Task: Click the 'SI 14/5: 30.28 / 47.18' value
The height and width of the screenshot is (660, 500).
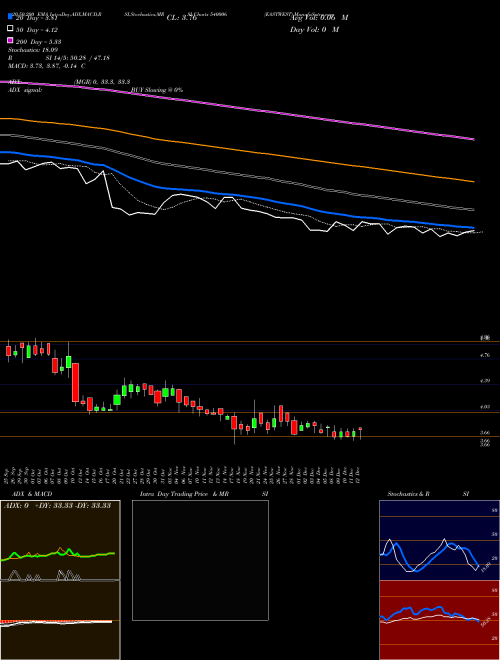Action: pos(77,58)
